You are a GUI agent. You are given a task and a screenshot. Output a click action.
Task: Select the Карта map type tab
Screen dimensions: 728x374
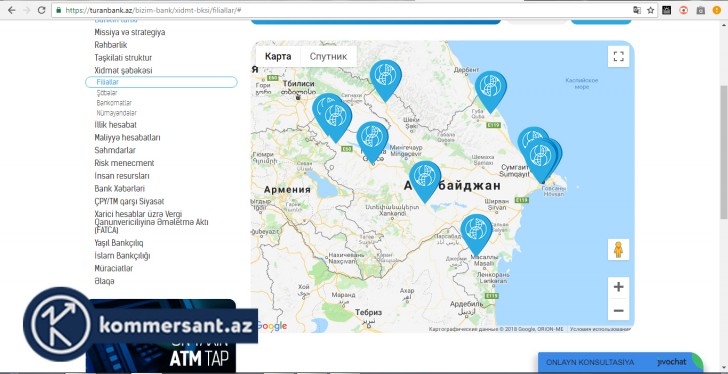[278, 57]
